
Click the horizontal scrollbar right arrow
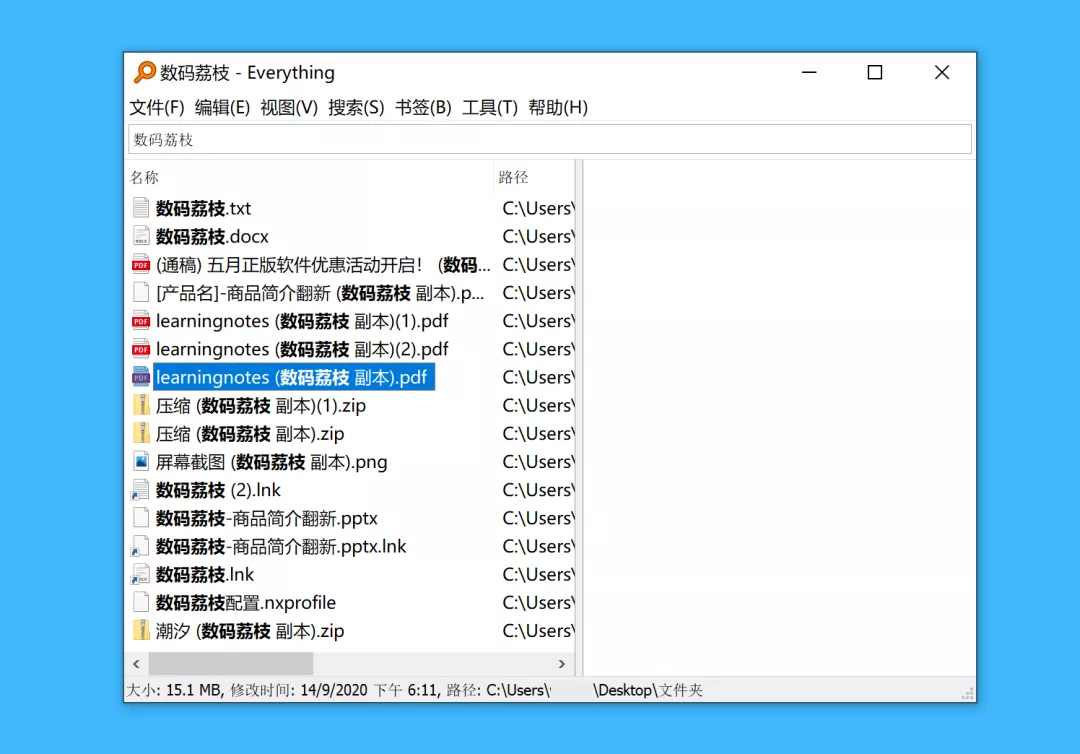click(x=562, y=664)
